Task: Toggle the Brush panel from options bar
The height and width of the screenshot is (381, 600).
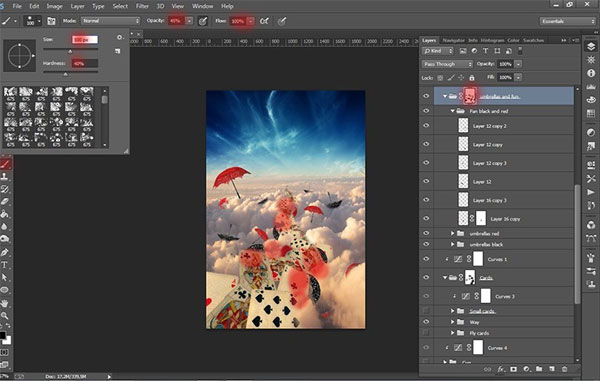Action: tap(51, 21)
